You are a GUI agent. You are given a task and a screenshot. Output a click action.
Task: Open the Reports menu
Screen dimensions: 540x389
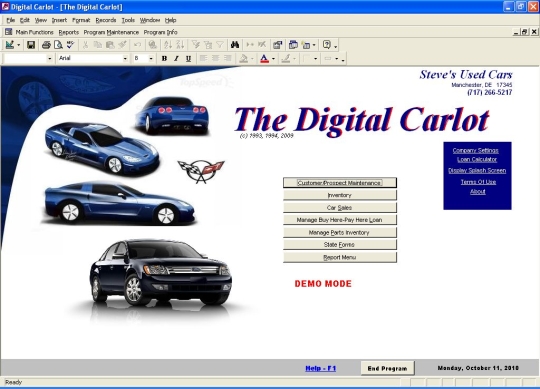click(x=69, y=32)
